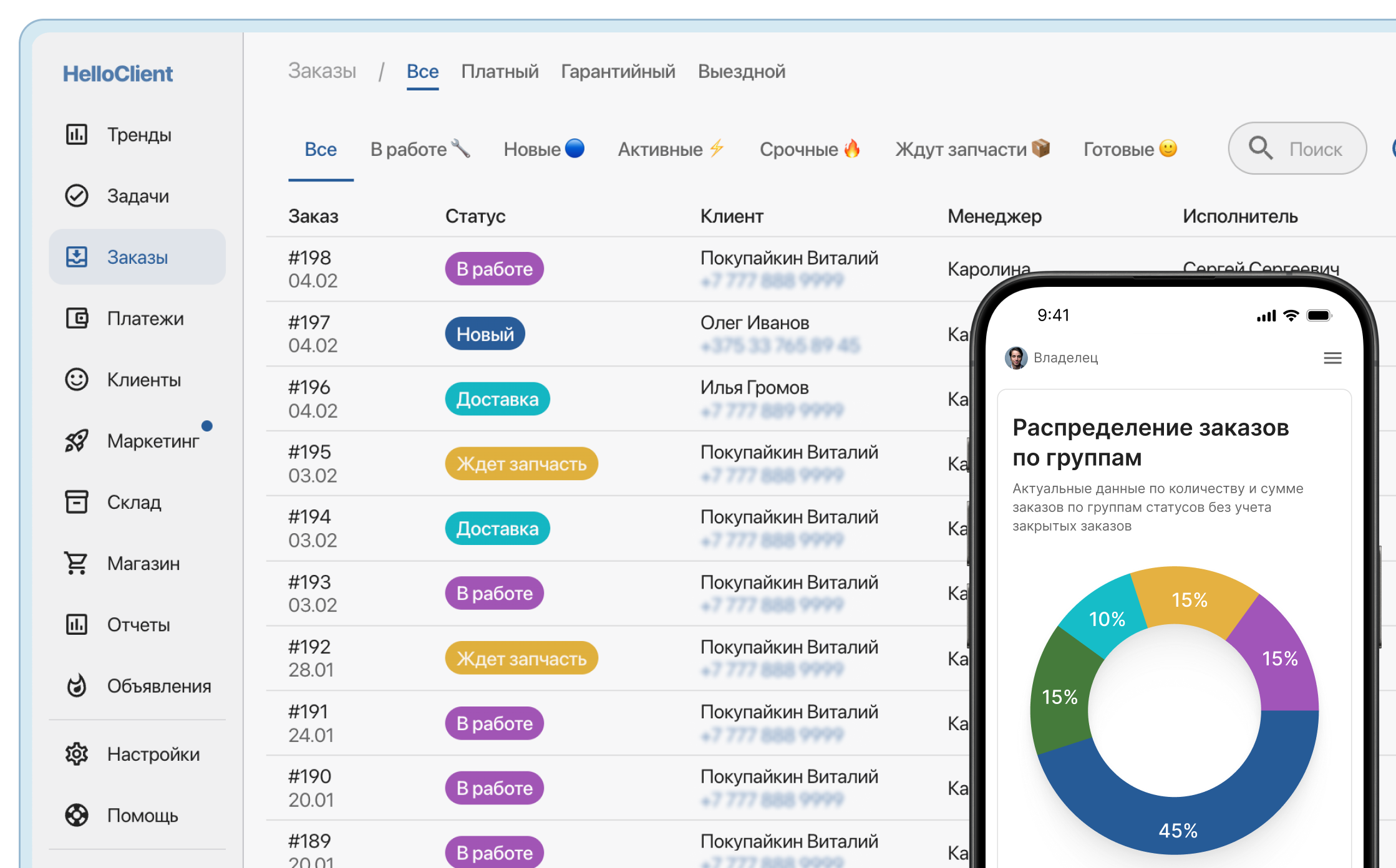Image resolution: width=1396 pixels, height=868 pixels.
Task: Click Новый status badge of order #197
Action: point(485,334)
